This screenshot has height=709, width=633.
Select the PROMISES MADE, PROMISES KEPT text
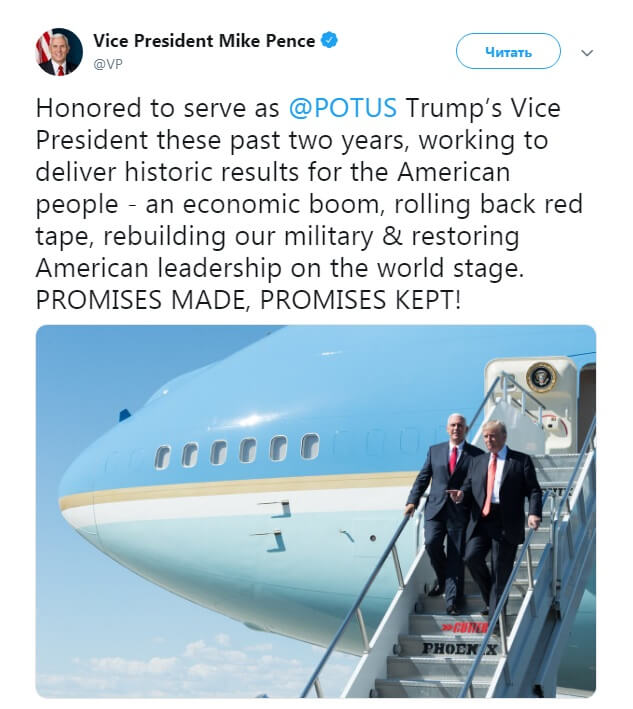pyautogui.click(x=248, y=300)
